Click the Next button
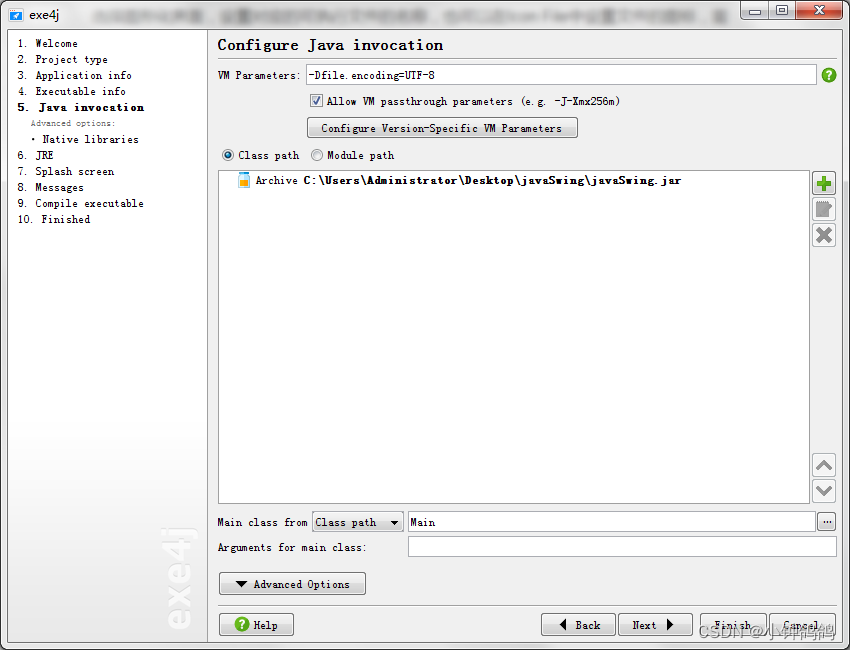Image resolution: width=850 pixels, height=650 pixels. (655, 625)
